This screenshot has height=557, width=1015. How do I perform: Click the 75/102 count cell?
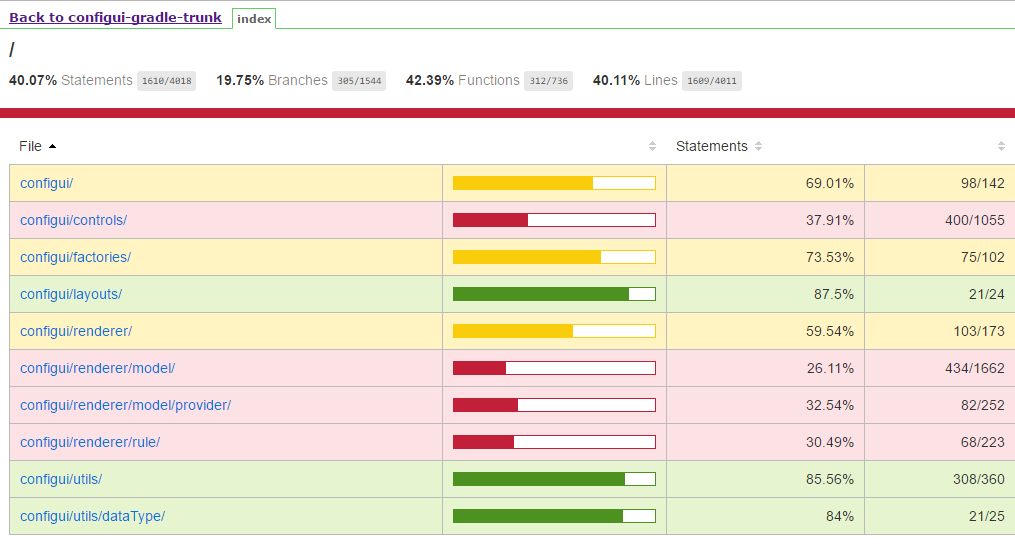pos(940,257)
